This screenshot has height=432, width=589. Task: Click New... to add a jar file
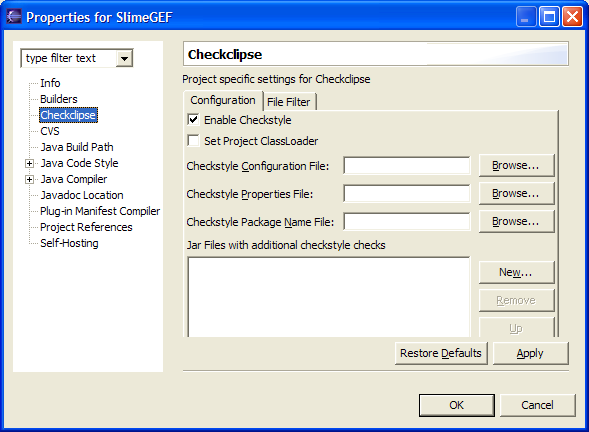pos(516,272)
